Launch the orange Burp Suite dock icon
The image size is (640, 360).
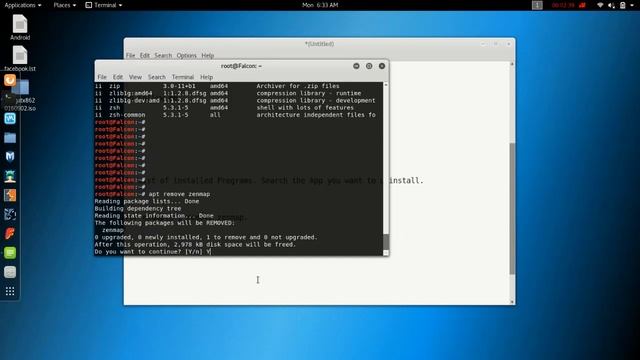click(10, 195)
